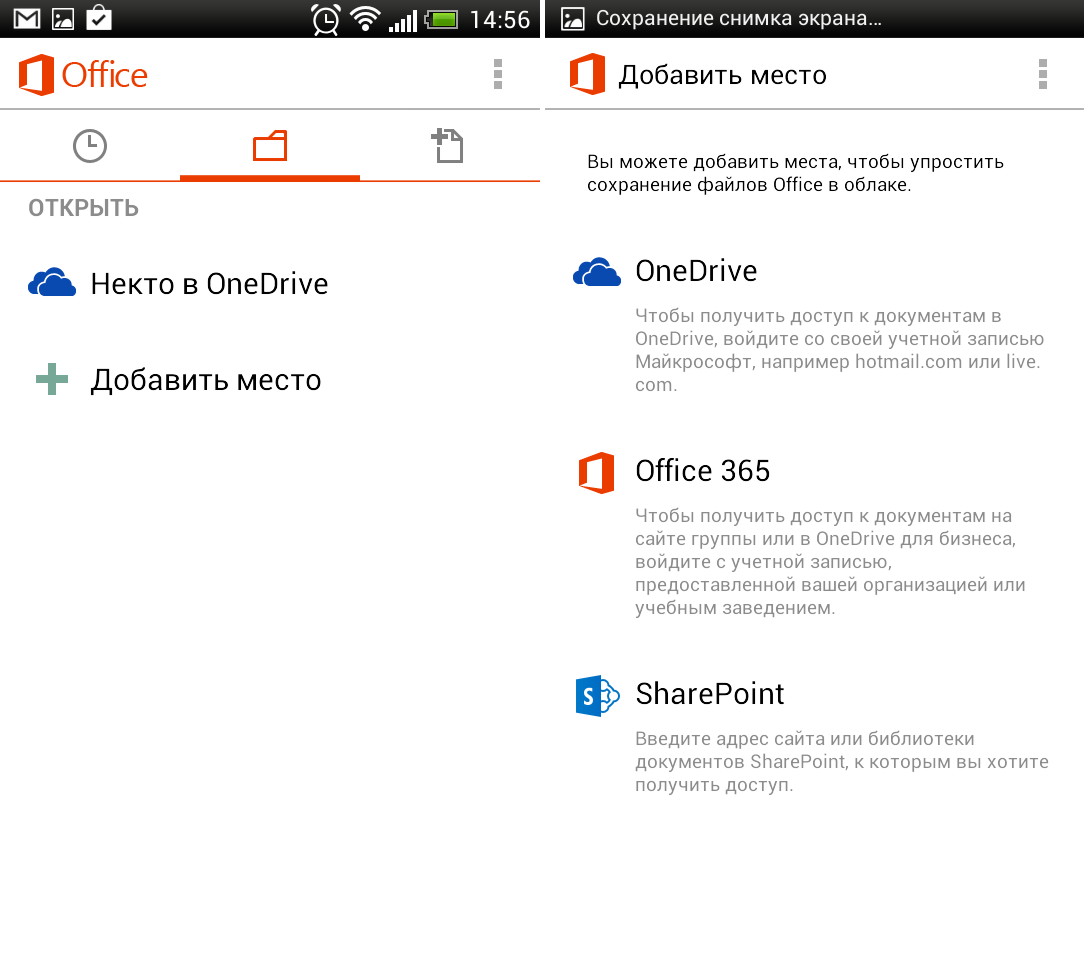Viewport: 1084px width, 960px height.
Task: Tap the green plus icon
Action: pos(52,379)
